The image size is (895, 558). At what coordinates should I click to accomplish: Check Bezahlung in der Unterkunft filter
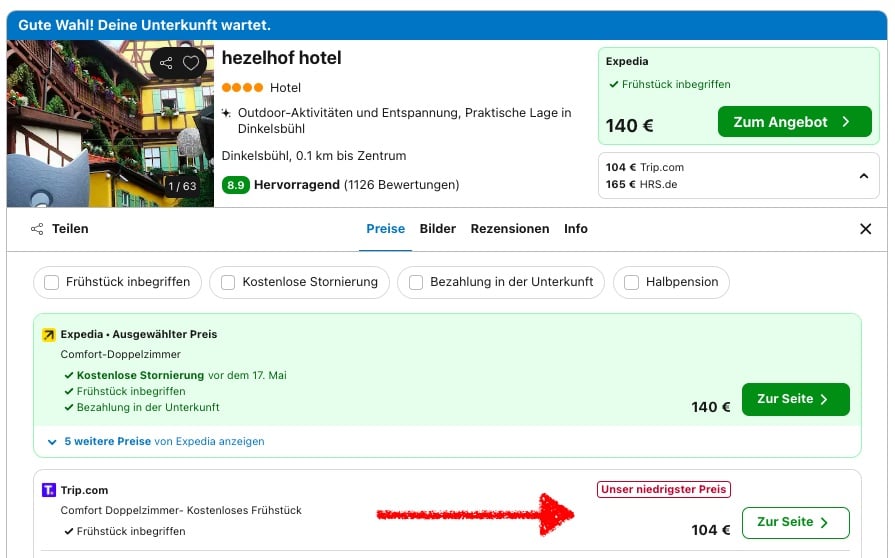(x=416, y=282)
